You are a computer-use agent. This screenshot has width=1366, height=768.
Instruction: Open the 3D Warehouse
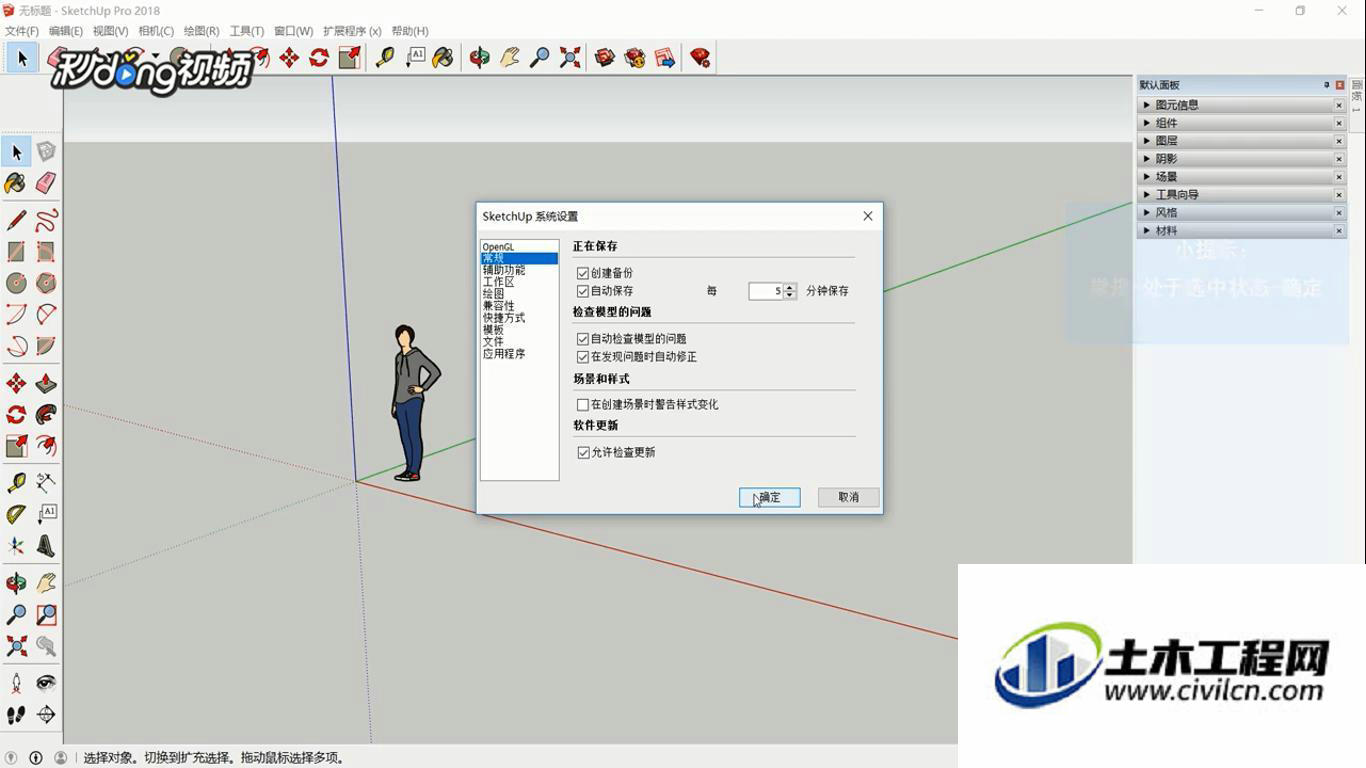605,58
